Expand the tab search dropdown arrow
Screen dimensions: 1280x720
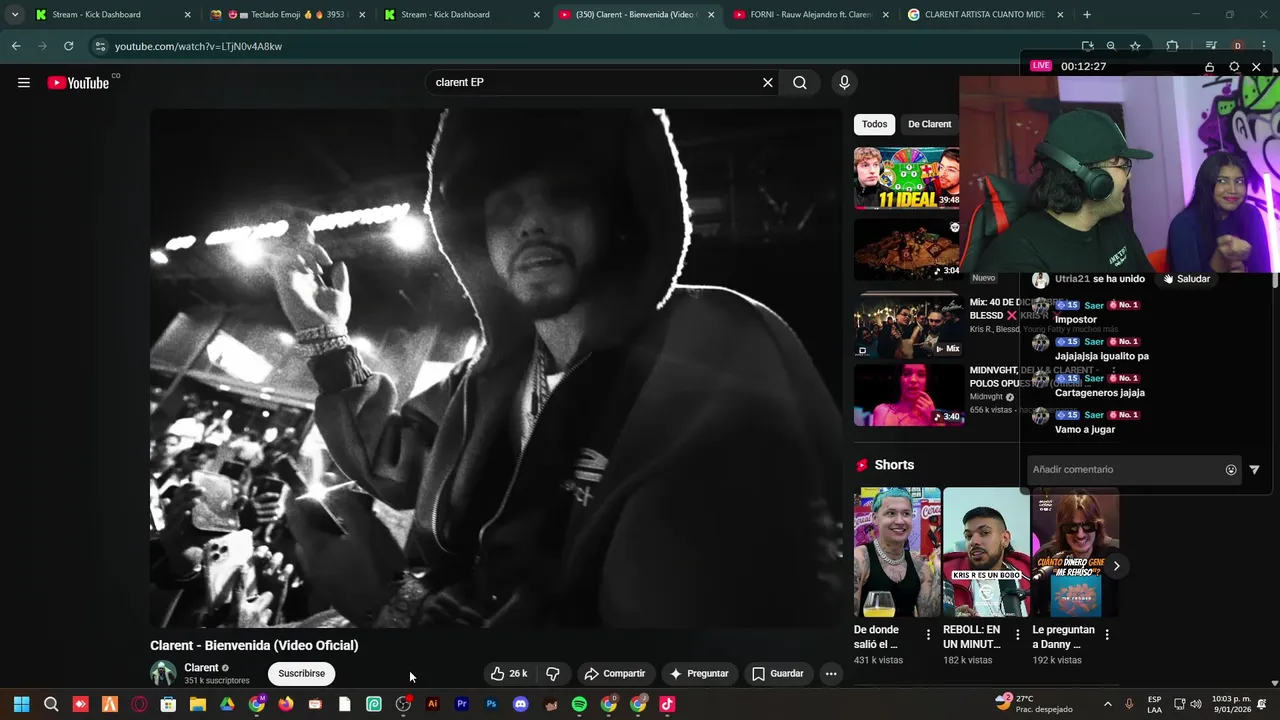(x=14, y=15)
